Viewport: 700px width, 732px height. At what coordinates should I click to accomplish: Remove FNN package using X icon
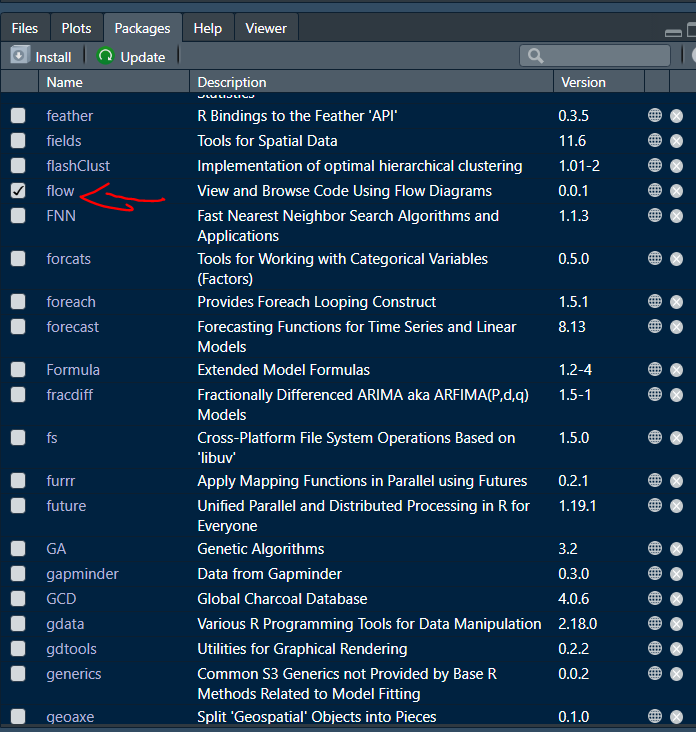point(676,216)
